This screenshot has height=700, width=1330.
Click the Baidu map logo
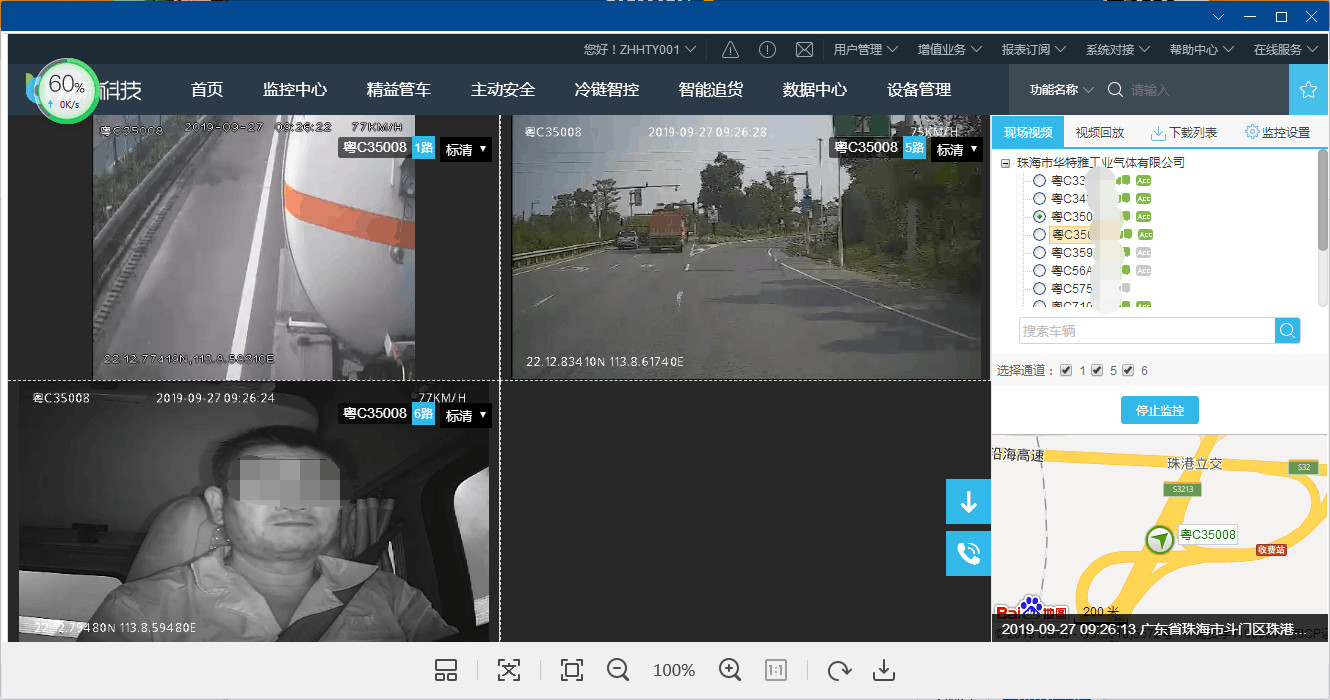(1030, 609)
